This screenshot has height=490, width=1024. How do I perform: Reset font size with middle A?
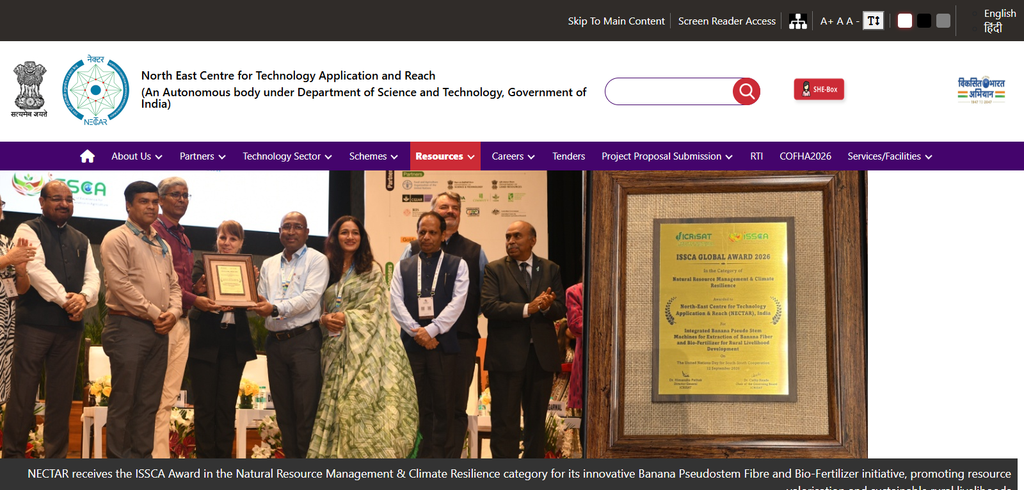840,21
